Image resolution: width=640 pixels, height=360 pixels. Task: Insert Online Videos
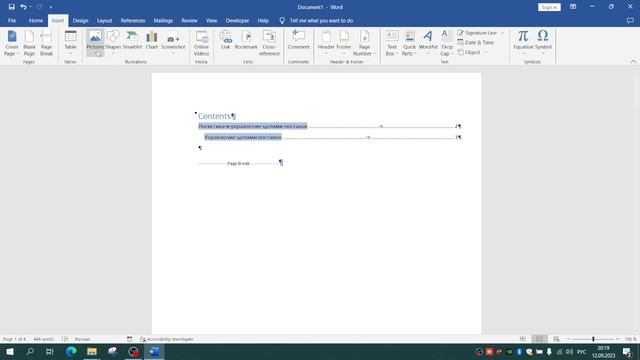tap(201, 43)
